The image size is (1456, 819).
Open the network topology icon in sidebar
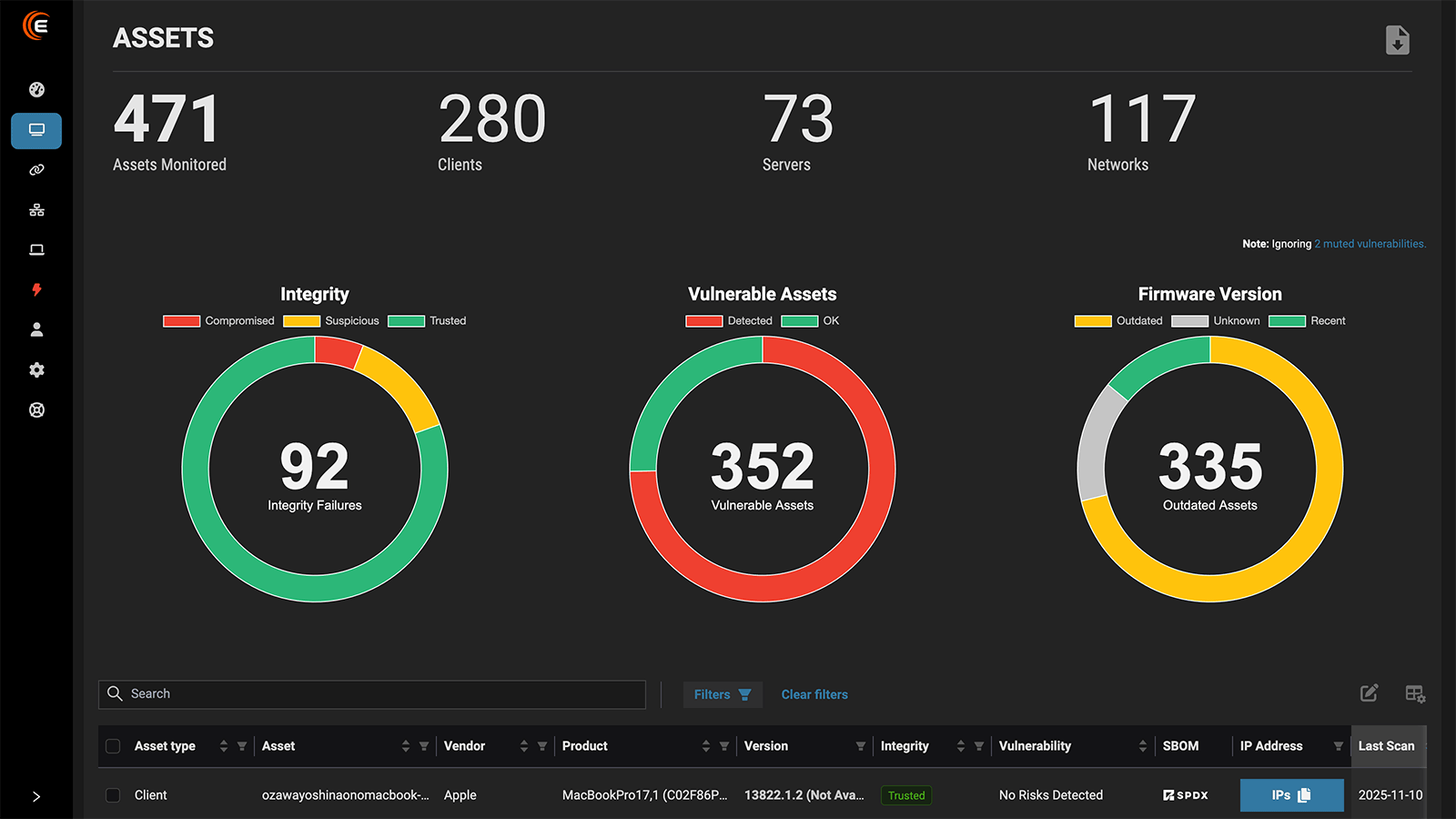coord(36,210)
